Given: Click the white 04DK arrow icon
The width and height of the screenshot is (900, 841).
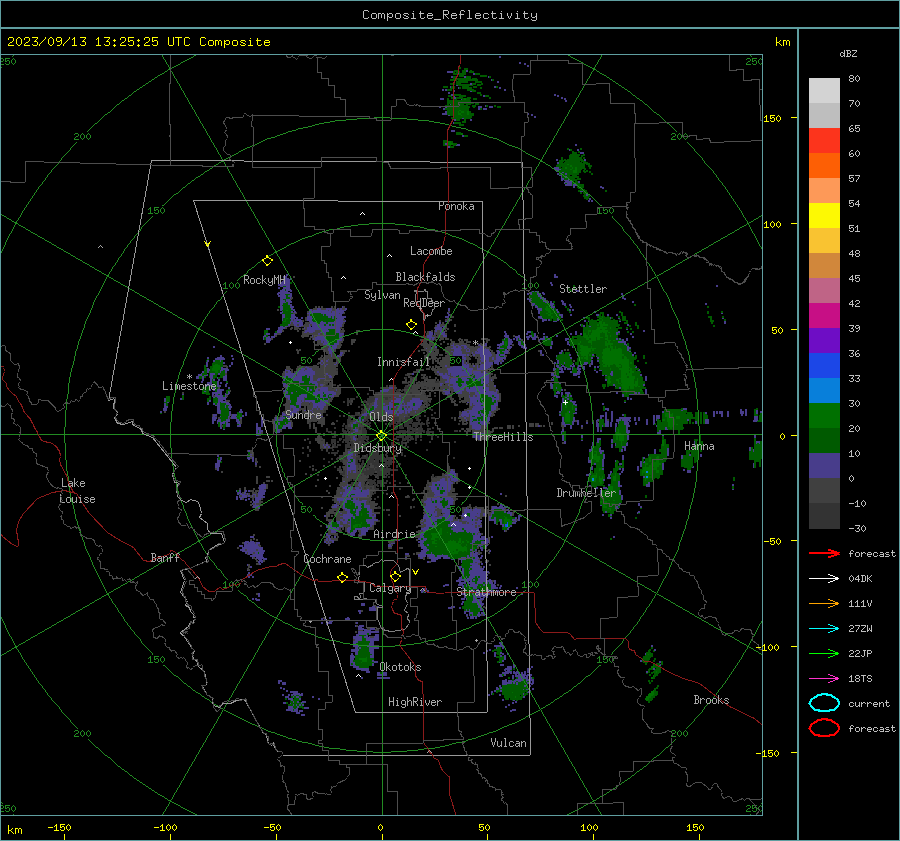Looking at the screenshot, I should click(824, 579).
